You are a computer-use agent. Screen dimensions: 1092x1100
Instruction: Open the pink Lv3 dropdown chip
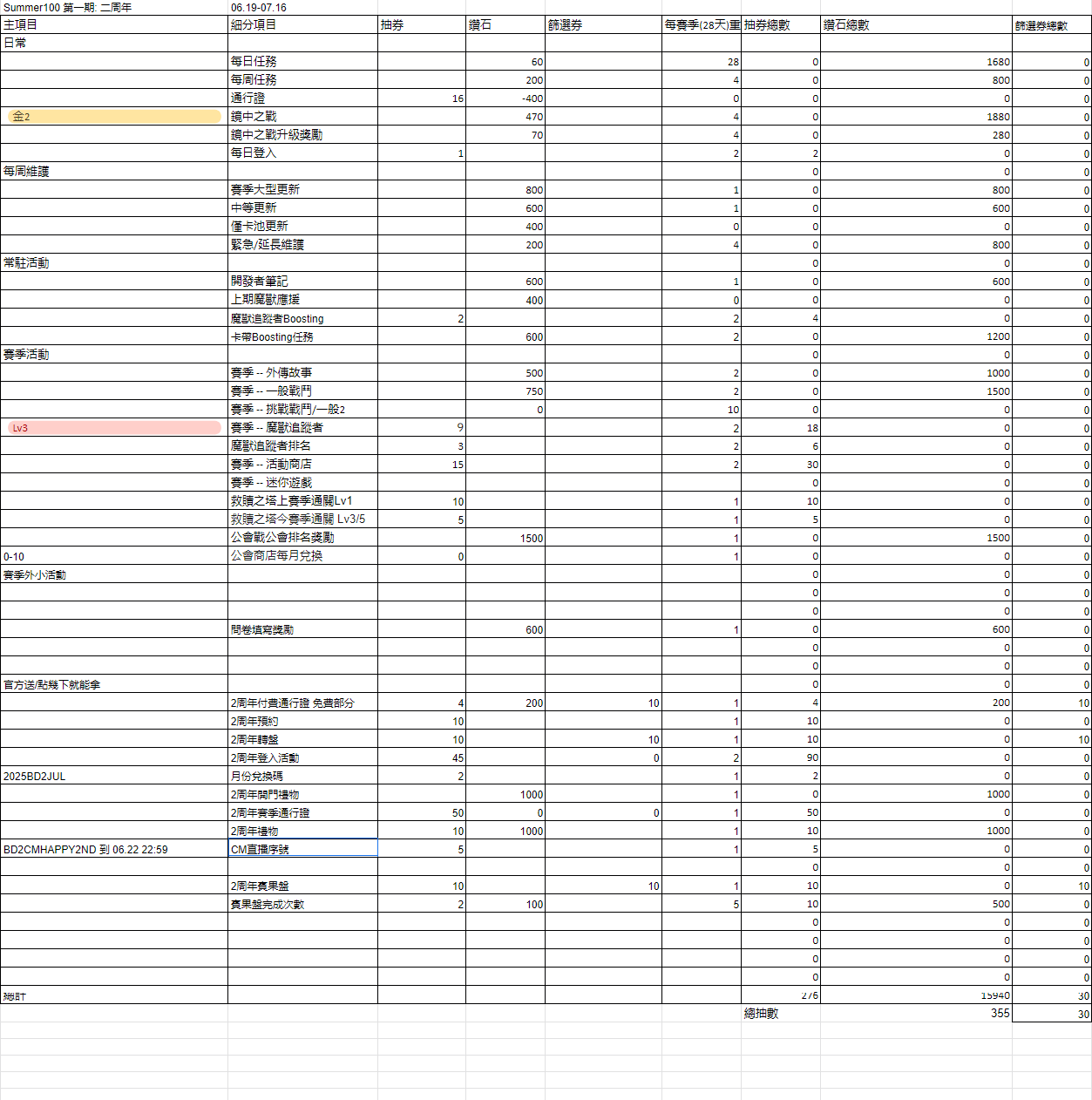(113, 428)
